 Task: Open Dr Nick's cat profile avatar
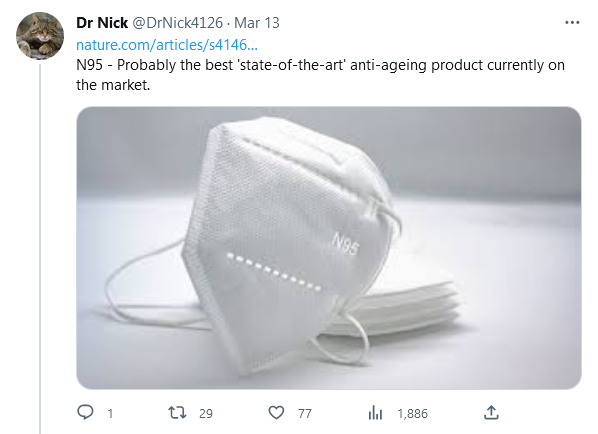[x=40, y=35]
